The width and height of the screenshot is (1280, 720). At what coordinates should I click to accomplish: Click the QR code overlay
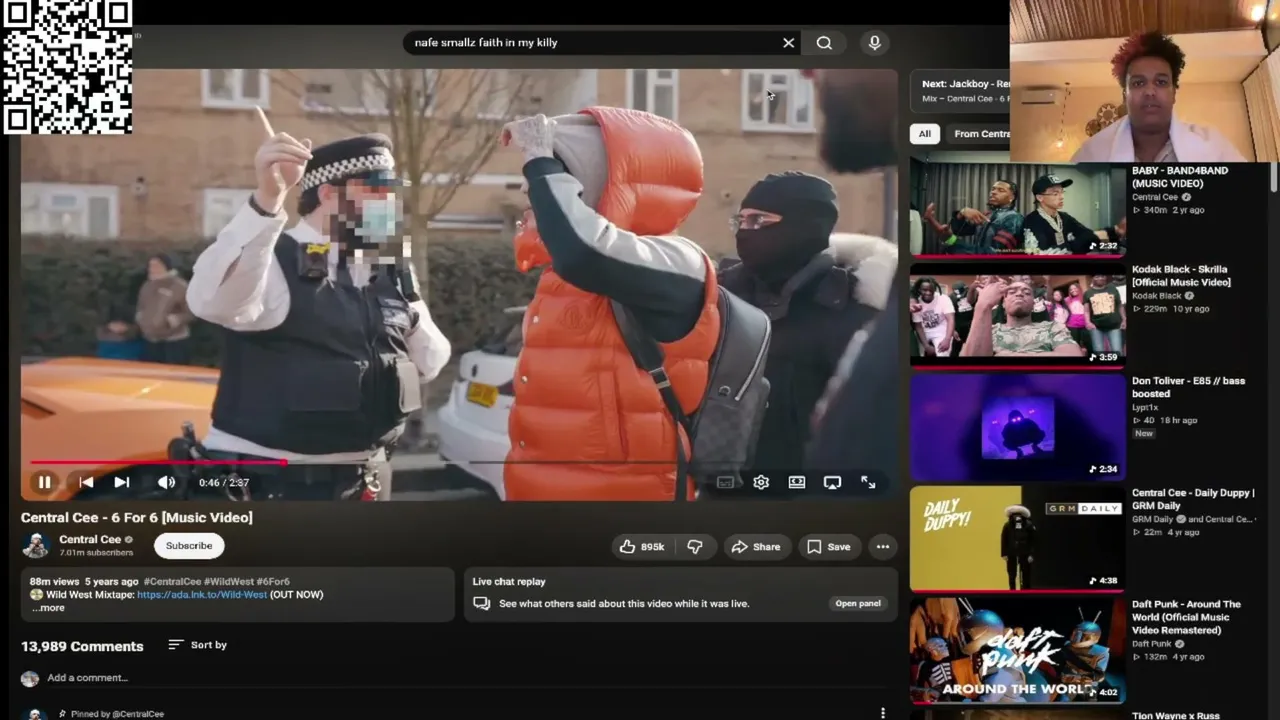tap(67, 67)
